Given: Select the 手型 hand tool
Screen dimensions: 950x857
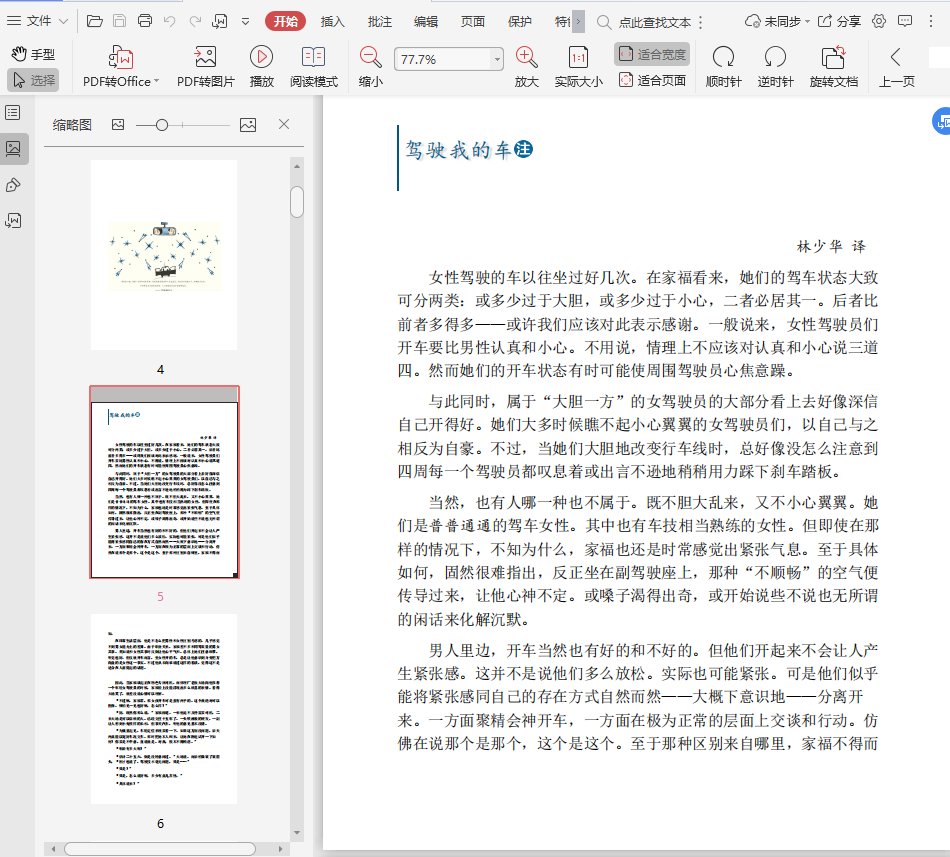Looking at the screenshot, I should pos(33,55).
